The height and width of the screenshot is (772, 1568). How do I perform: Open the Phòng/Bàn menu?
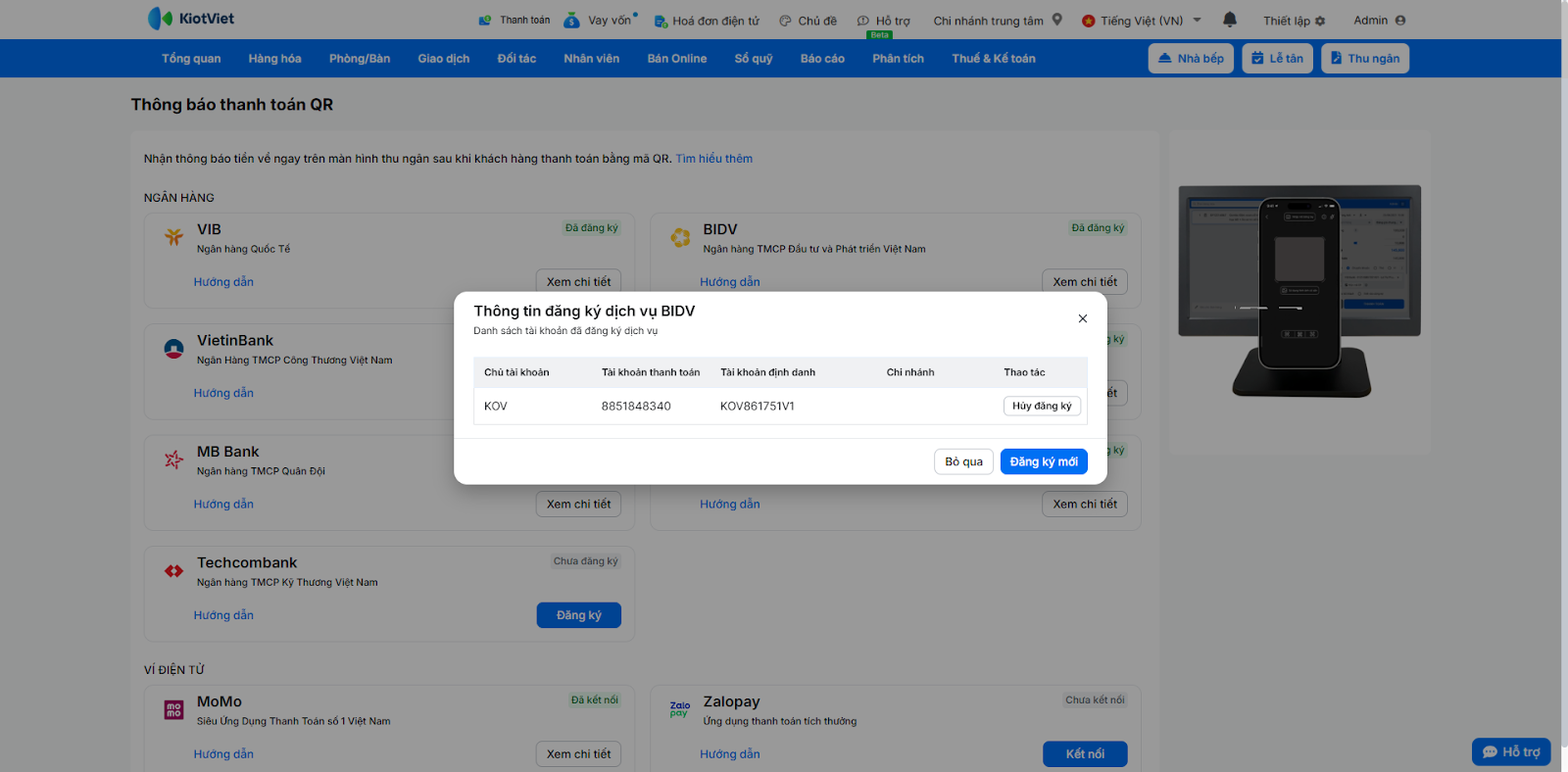(x=360, y=59)
